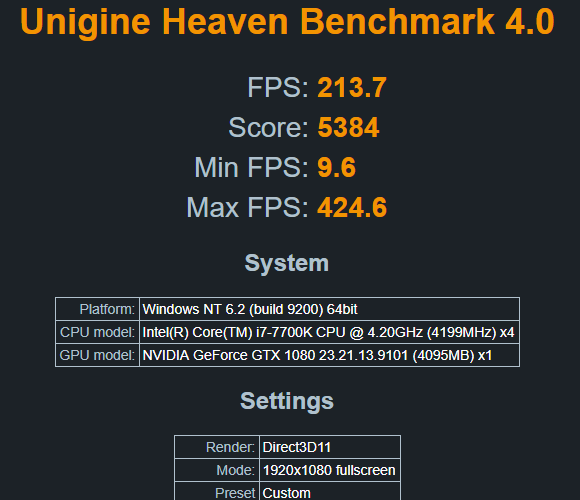Select the GPU model label cell
The height and width of the screenshot is (500, 580).
click(97, 355)
